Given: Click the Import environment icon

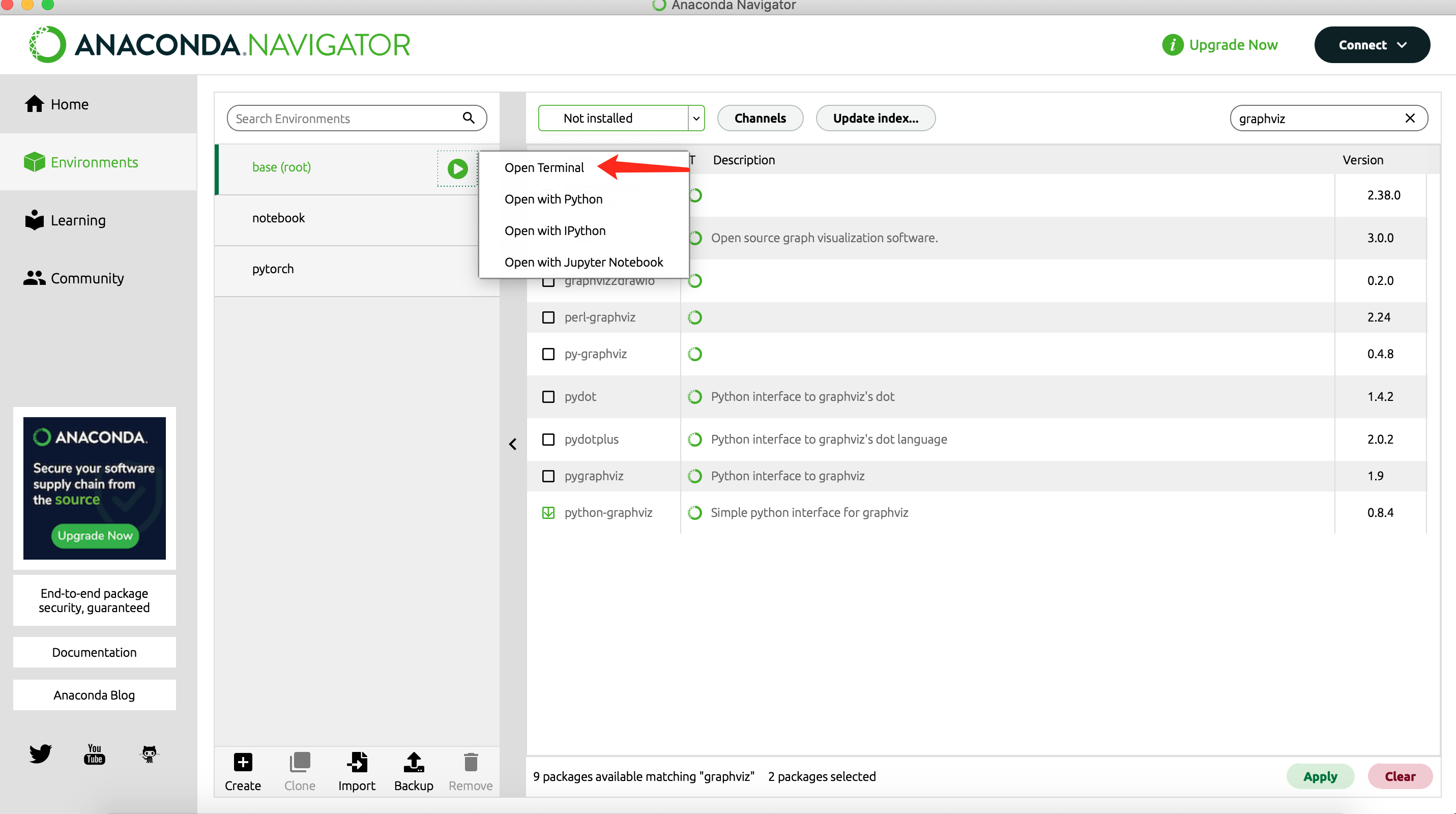Looking at the screenshot, I should click(357, 762).
